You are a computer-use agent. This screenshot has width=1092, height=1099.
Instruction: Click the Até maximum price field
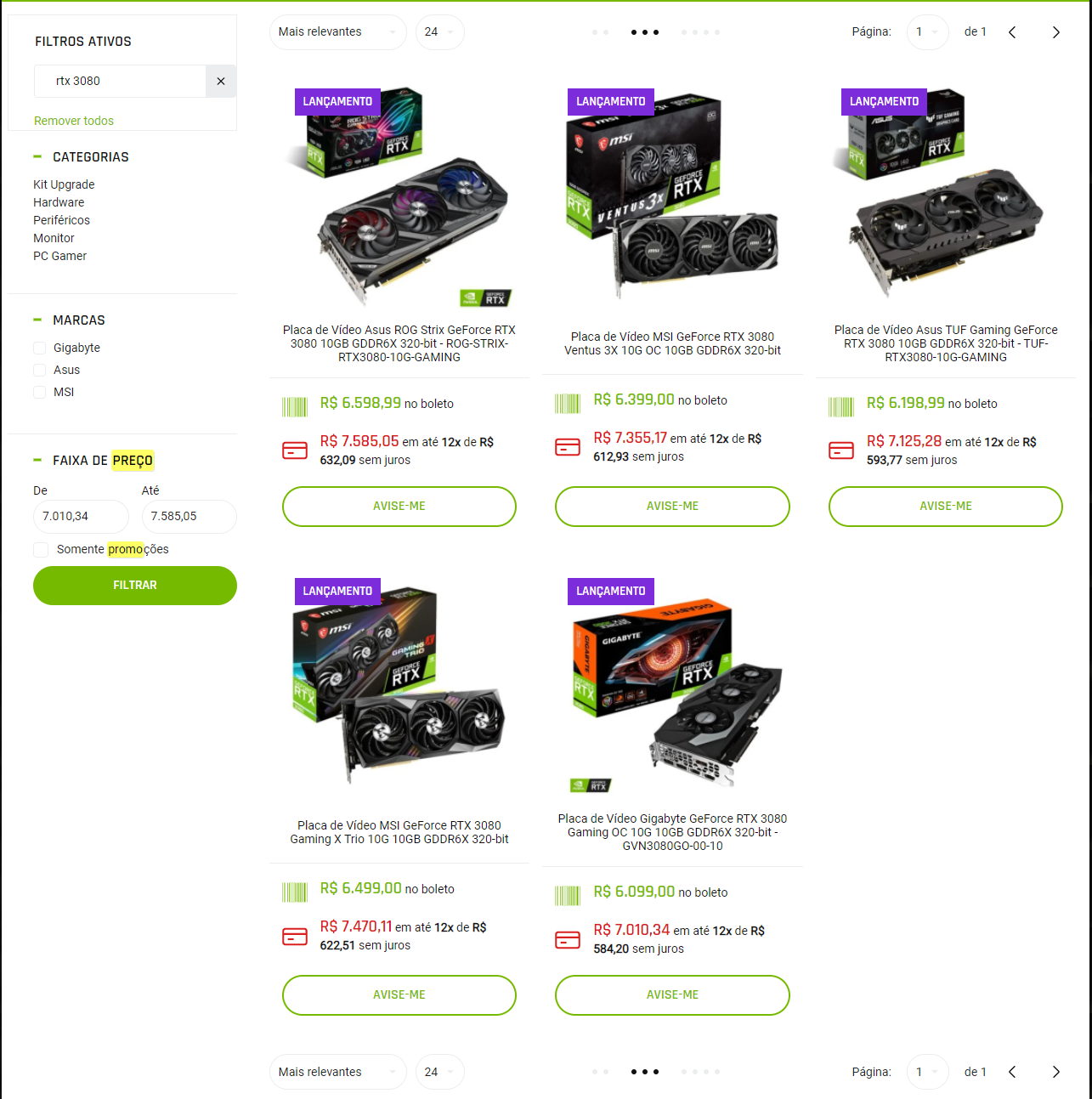point(190,517)
